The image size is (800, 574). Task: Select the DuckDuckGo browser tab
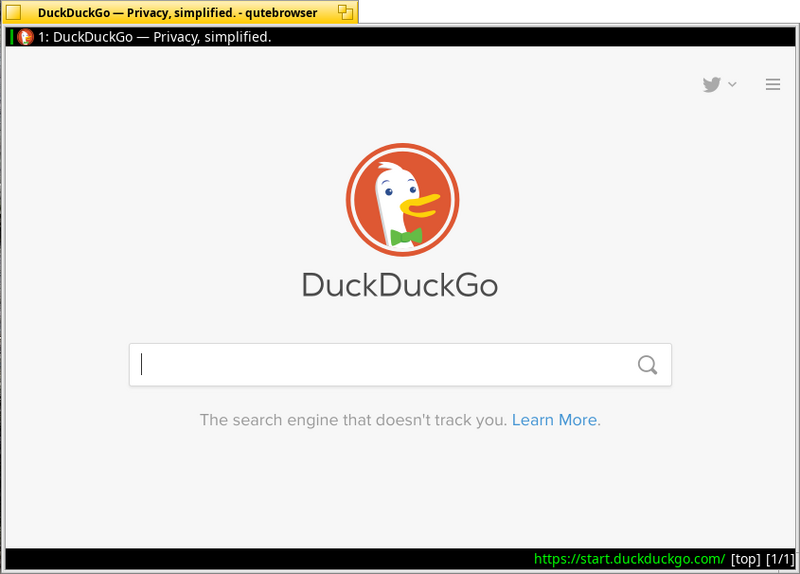pyautogui.click(x=400, y=37)
